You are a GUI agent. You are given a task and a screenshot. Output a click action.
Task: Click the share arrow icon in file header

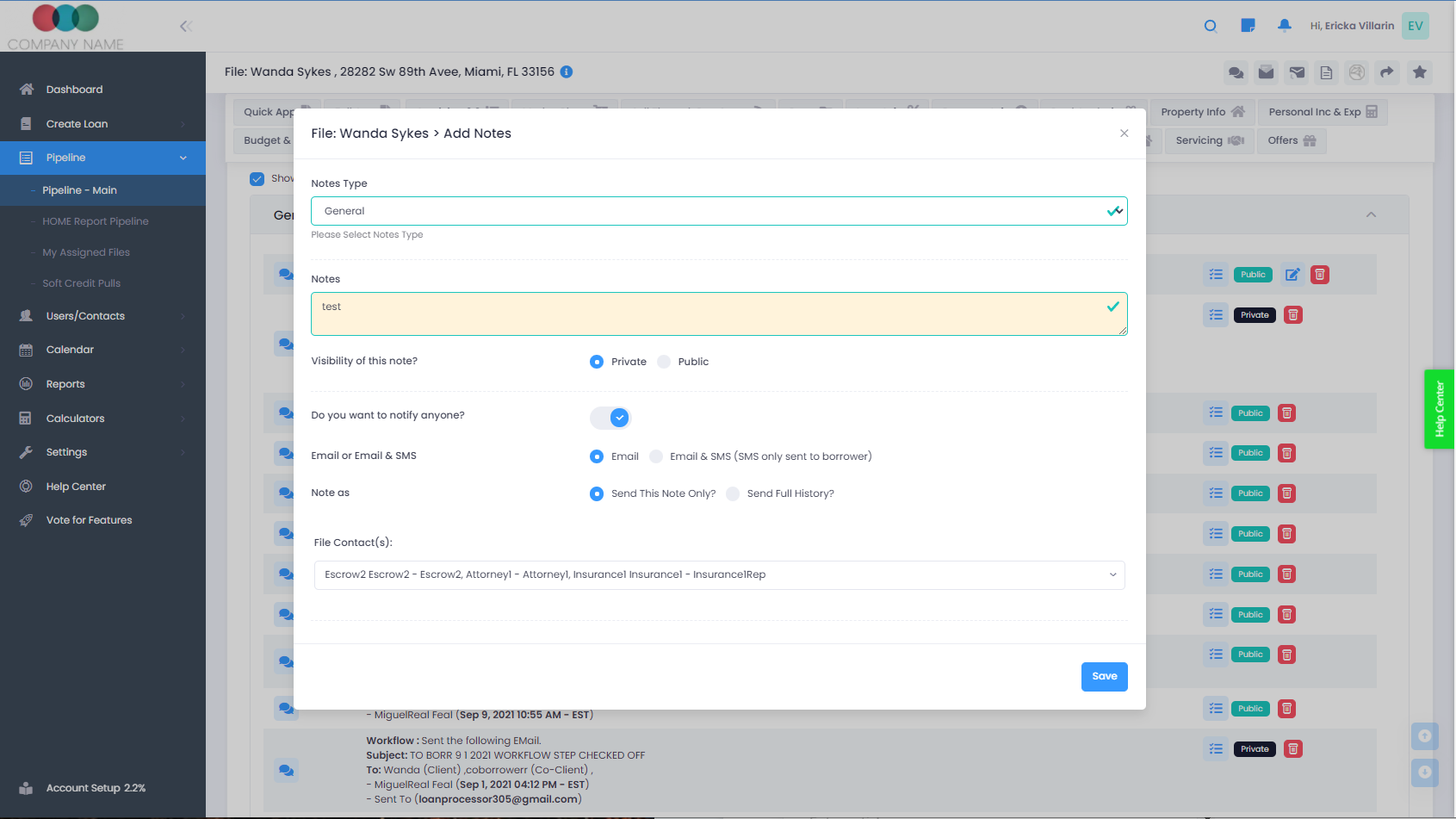point(1386,72)
